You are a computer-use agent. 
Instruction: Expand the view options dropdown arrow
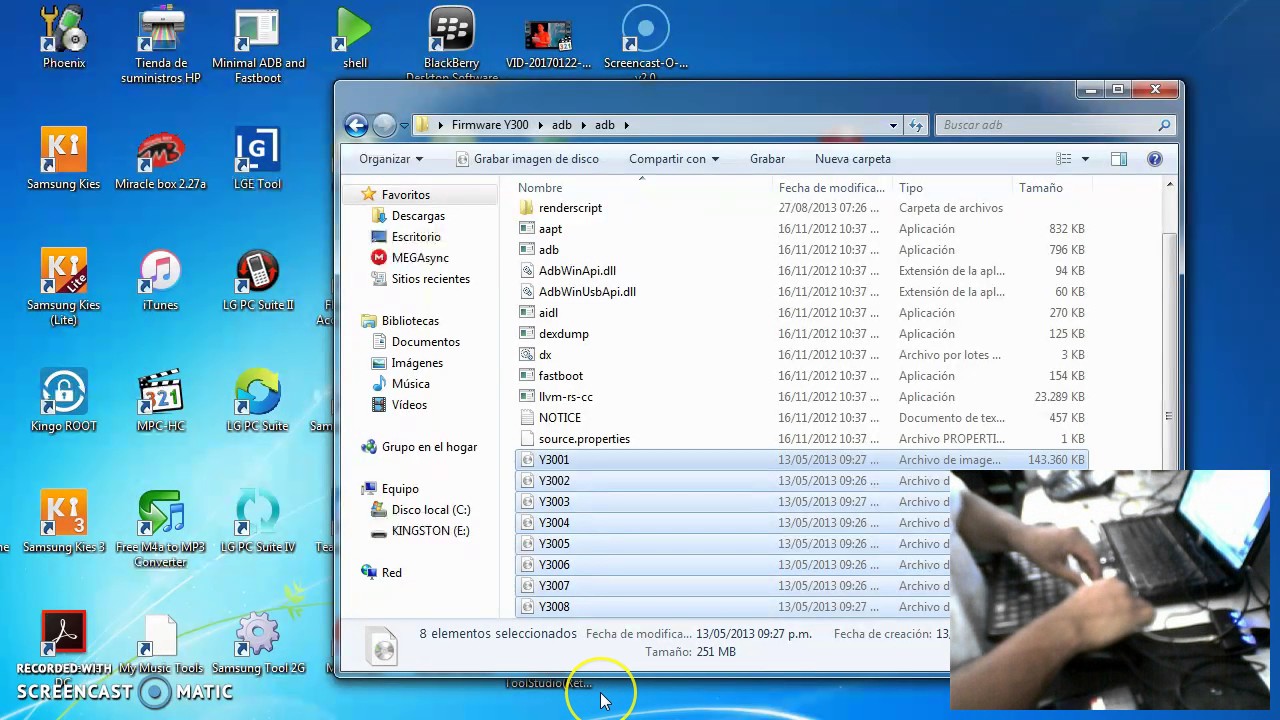1085,159
